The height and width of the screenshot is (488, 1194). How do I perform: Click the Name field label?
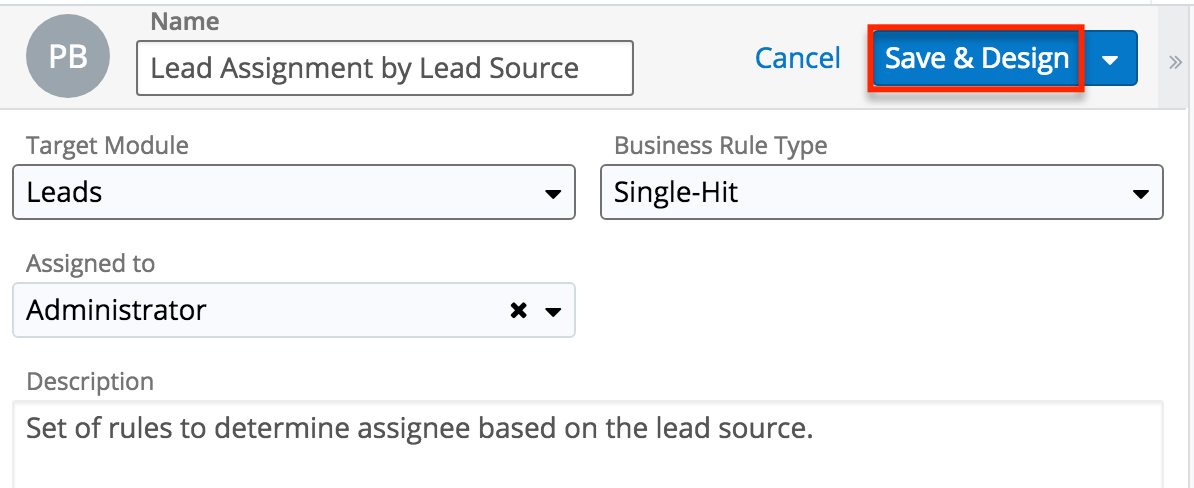coord(184,21)
